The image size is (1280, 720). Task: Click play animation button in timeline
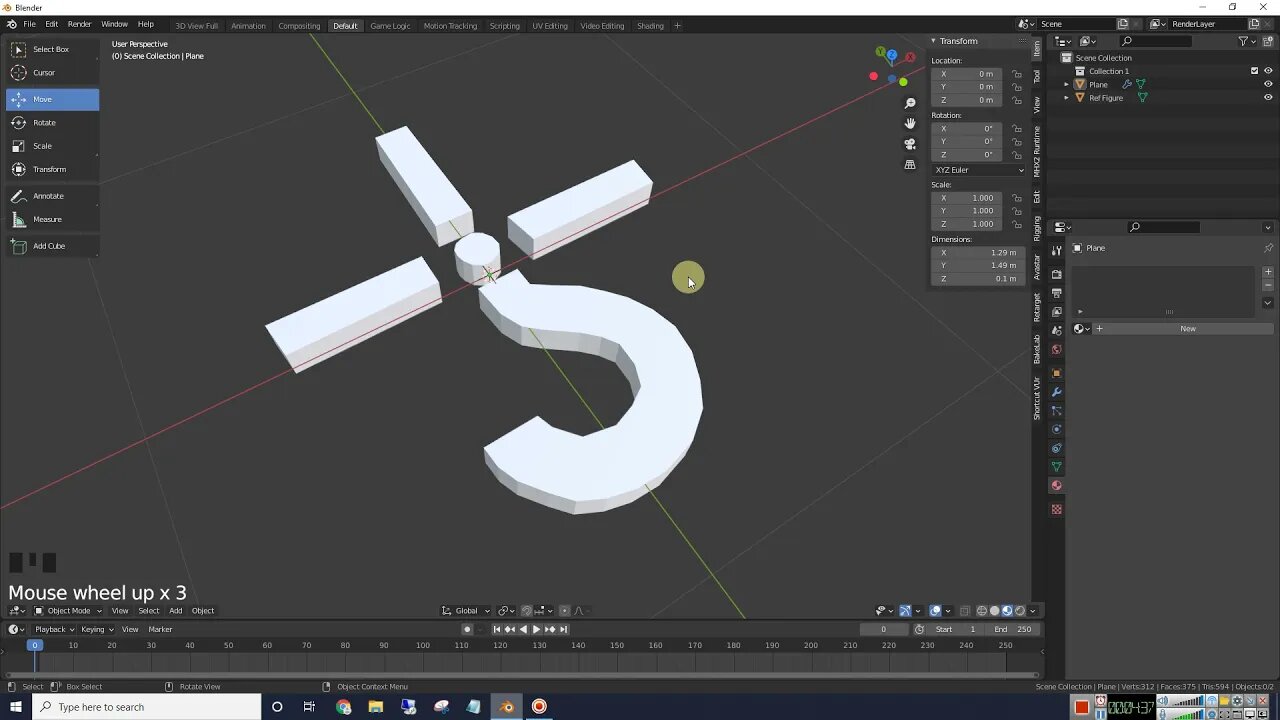point(536,629)
